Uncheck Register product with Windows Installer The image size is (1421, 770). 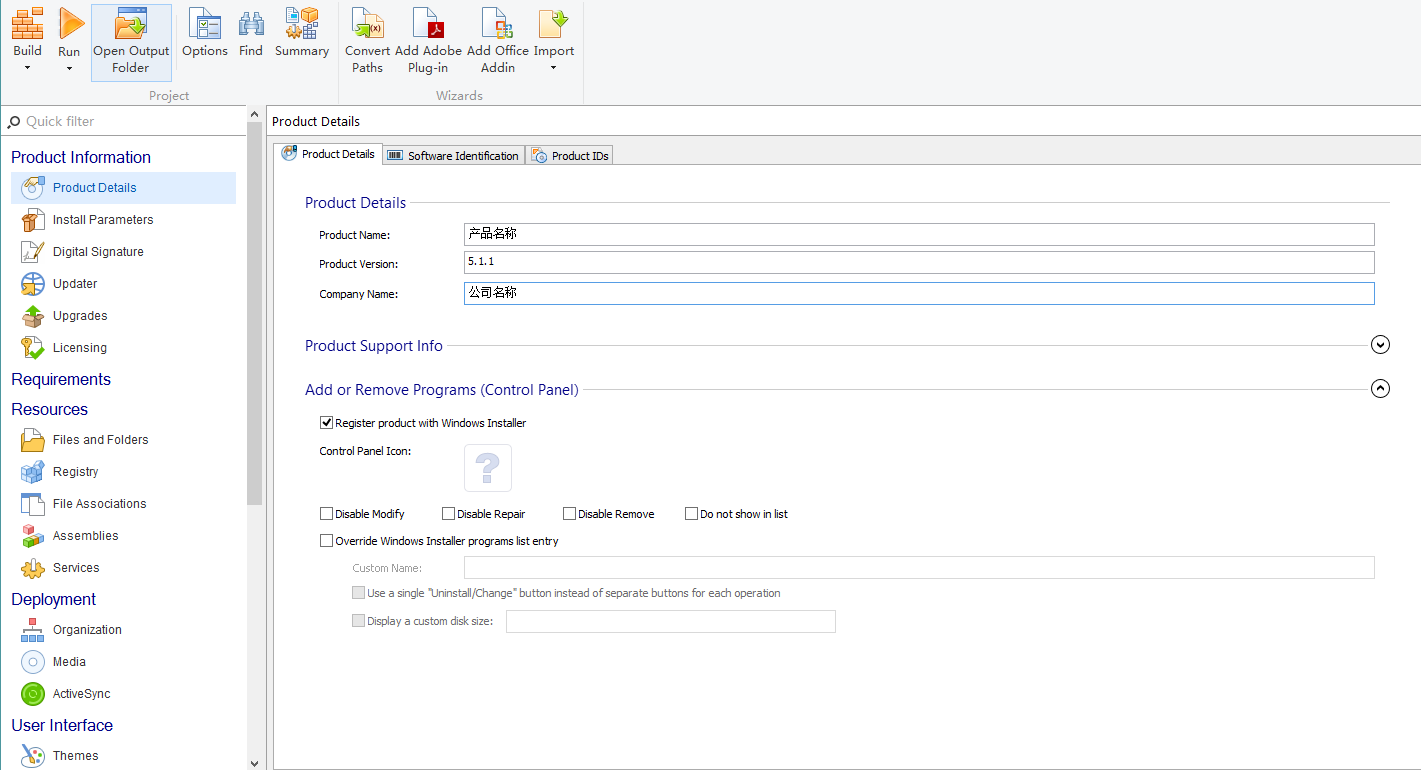point(326,423)
